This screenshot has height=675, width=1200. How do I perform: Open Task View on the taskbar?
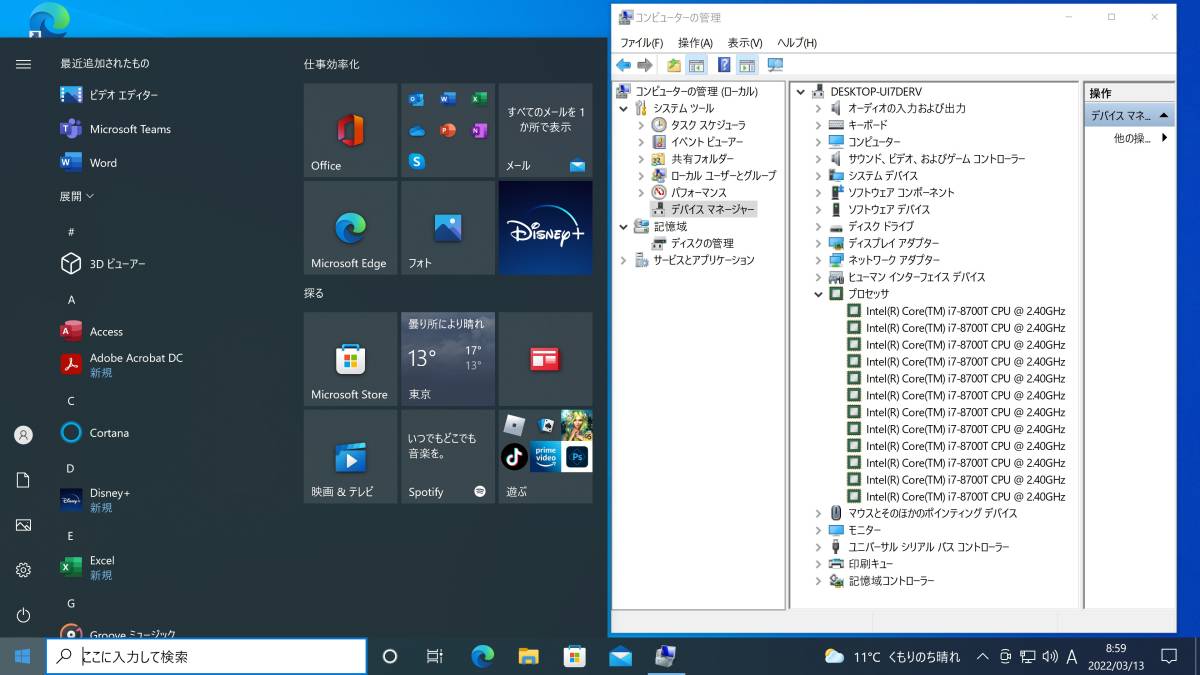tap(434, 656)
